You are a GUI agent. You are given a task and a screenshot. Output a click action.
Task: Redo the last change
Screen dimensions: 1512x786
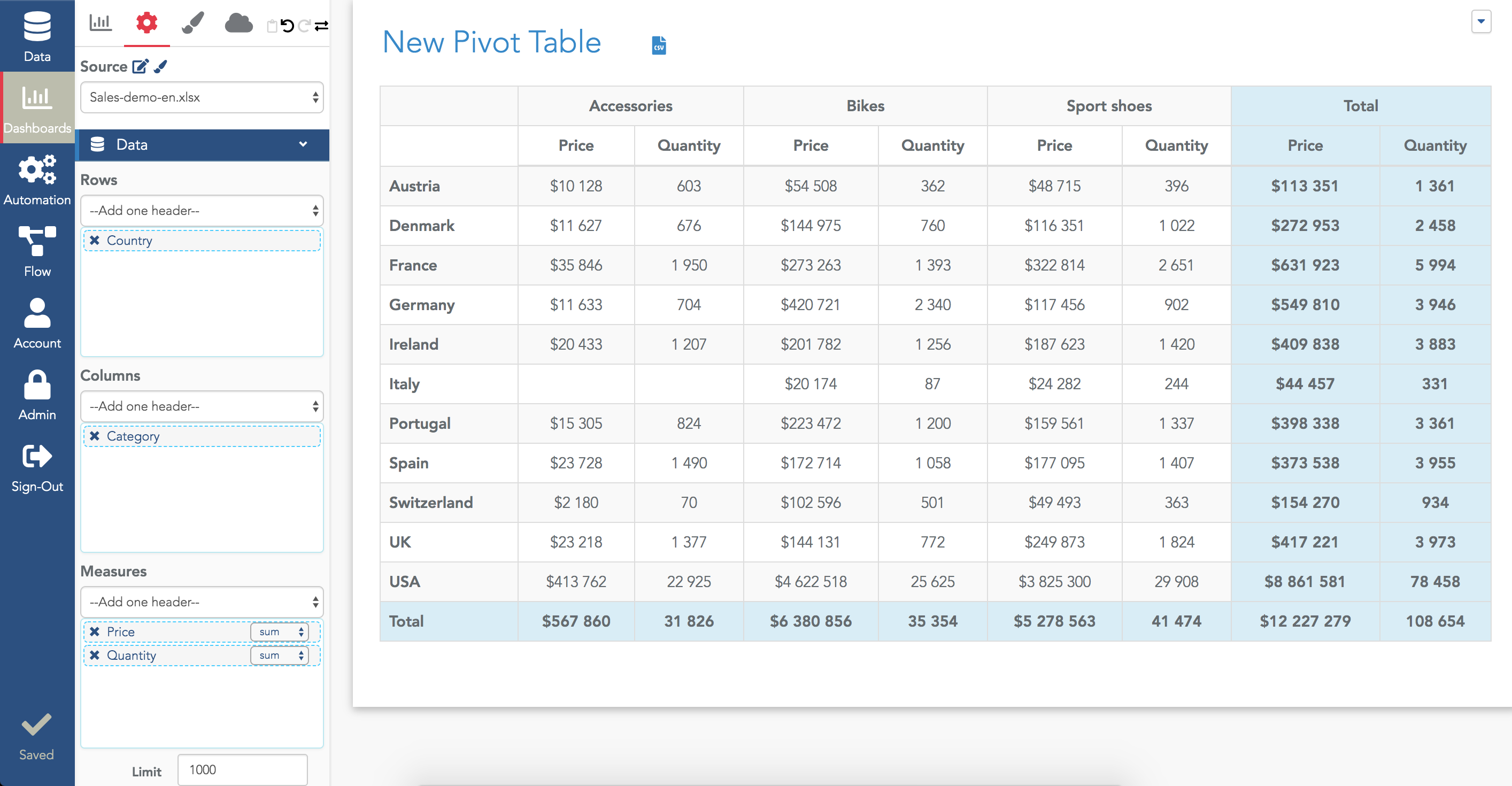[304, 26]
